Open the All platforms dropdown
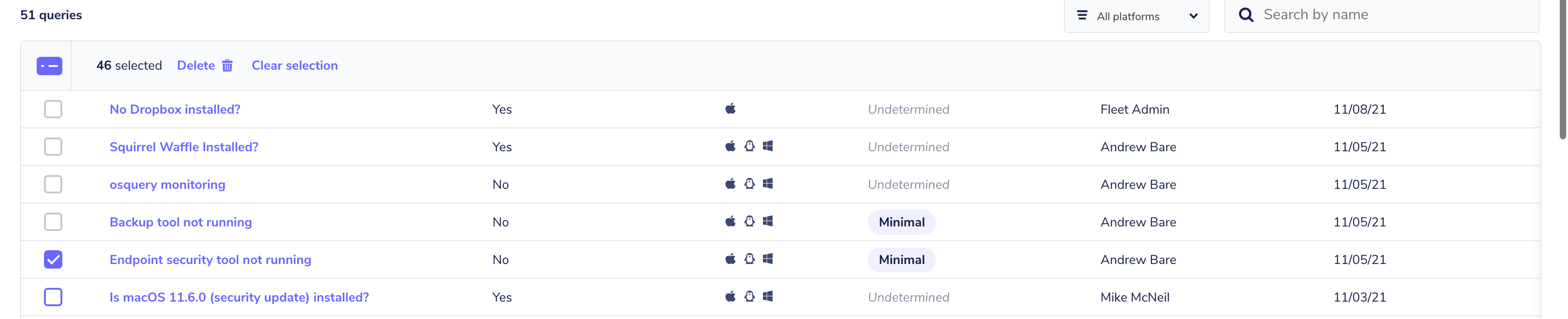 pyautogui.click(x=1136, y=15)
